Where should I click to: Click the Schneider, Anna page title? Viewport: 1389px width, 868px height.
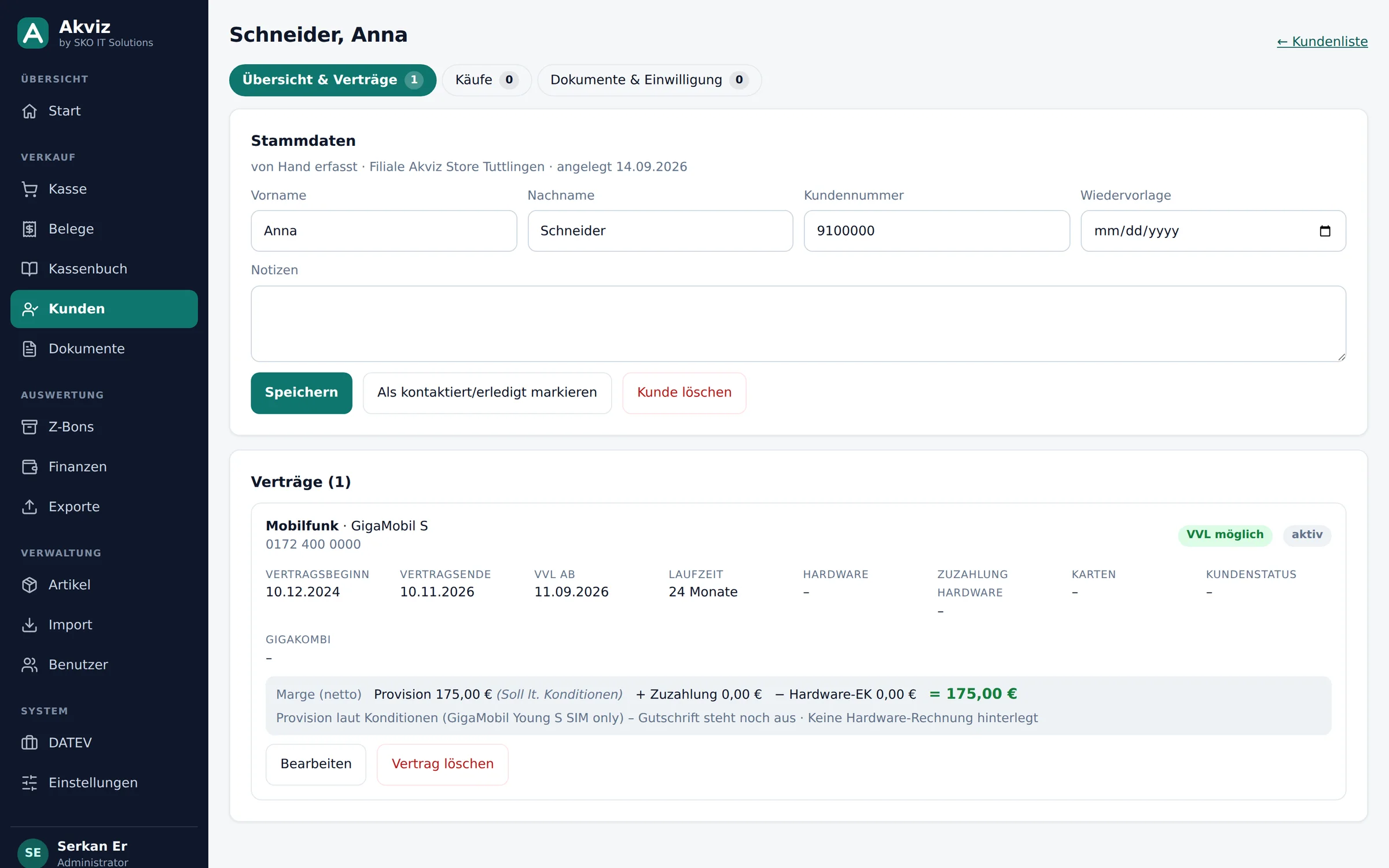[318, 35]
